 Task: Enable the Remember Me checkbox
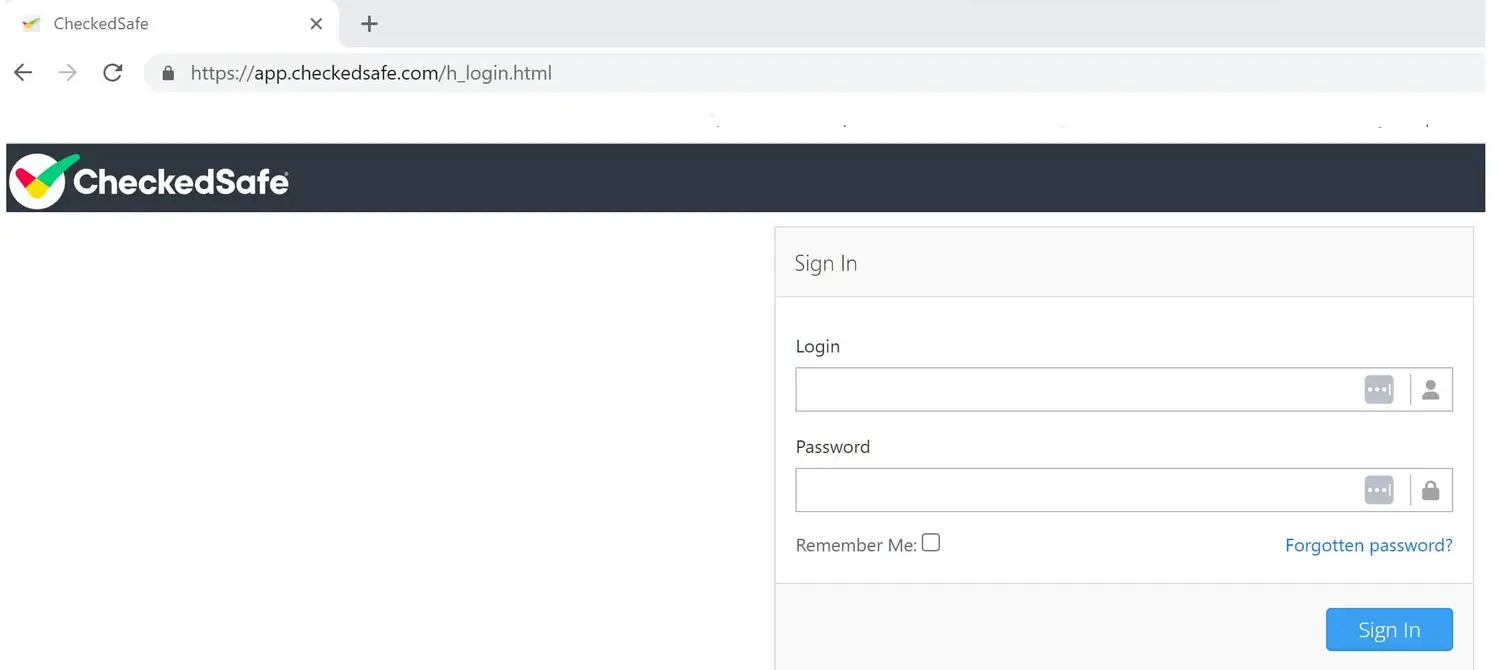point(931,543)
